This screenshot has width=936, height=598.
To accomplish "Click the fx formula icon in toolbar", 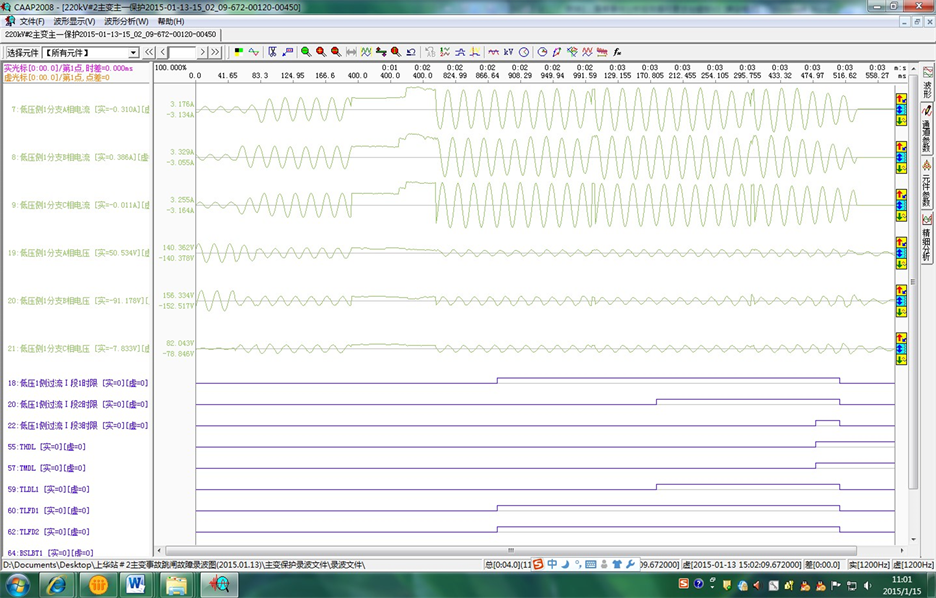I will (x=617, y=52).
